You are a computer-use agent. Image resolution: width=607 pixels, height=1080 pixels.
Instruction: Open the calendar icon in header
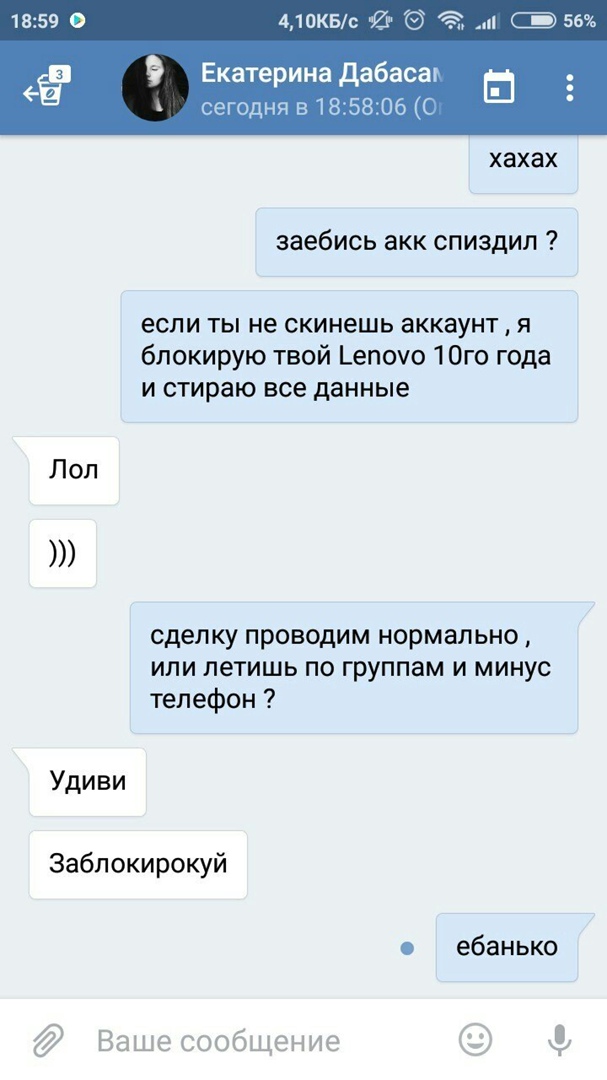tap(499, 87)
